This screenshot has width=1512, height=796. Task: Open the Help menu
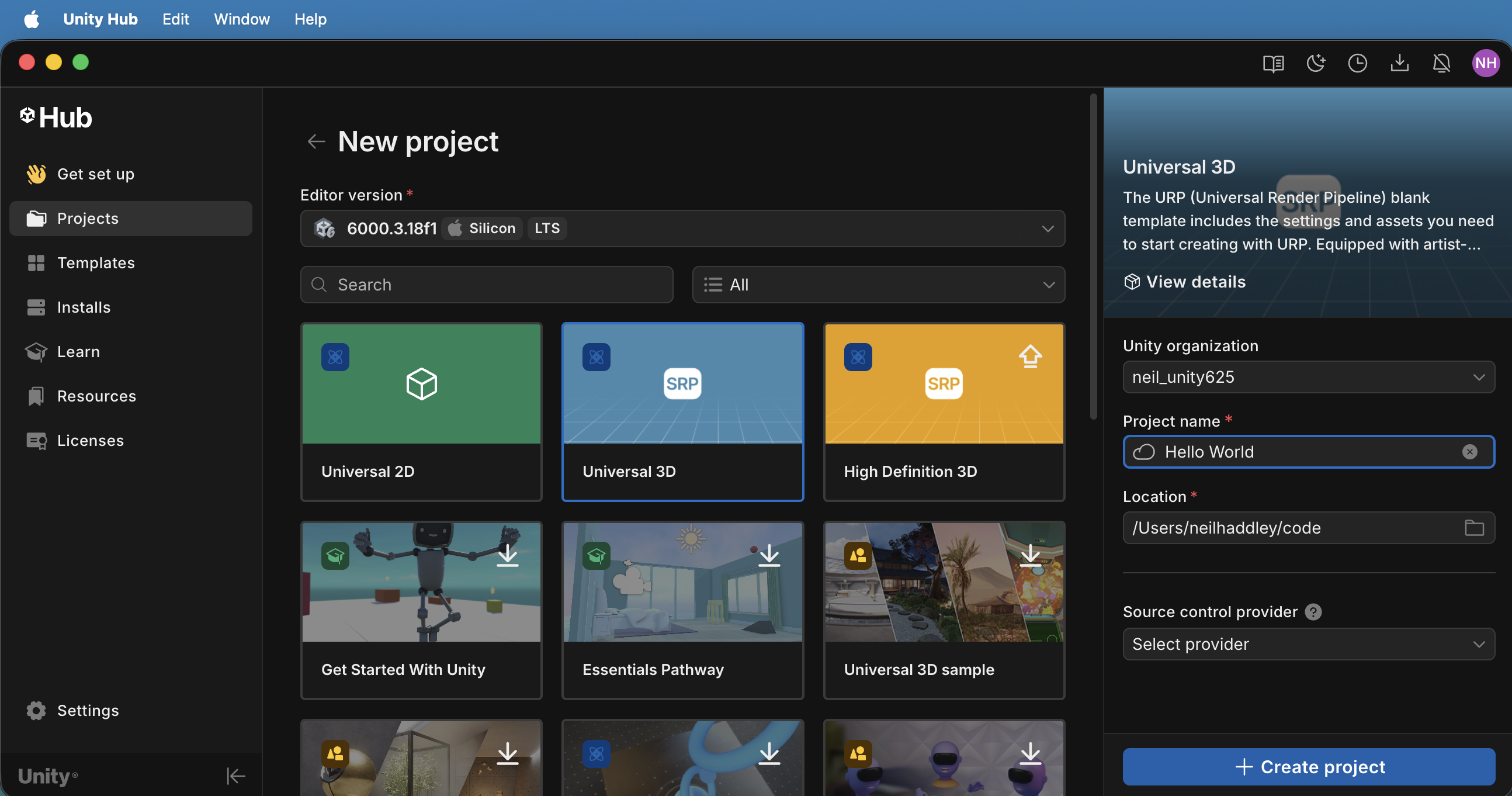point(310,19)
